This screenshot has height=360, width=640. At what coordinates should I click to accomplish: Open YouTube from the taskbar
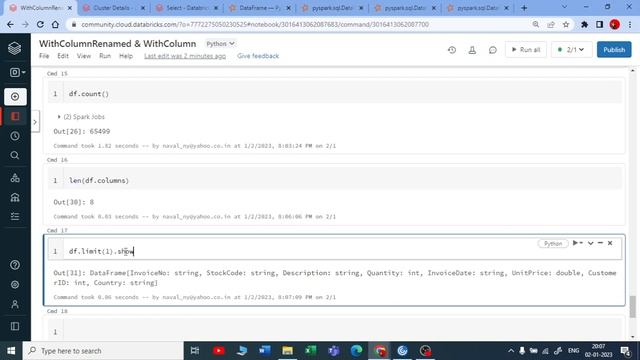[x=218, y=351]
